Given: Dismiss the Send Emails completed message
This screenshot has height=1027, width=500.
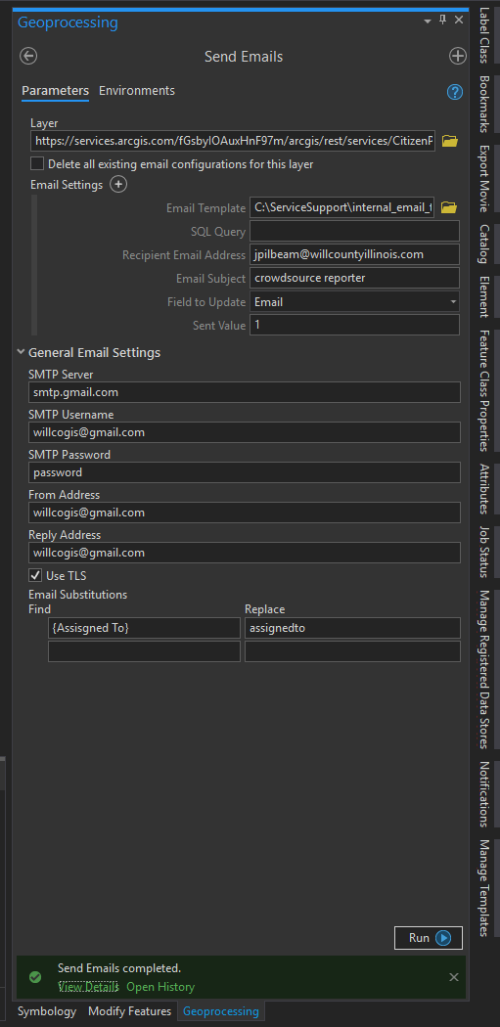Looking at the screenshot, I should (453, 977).
